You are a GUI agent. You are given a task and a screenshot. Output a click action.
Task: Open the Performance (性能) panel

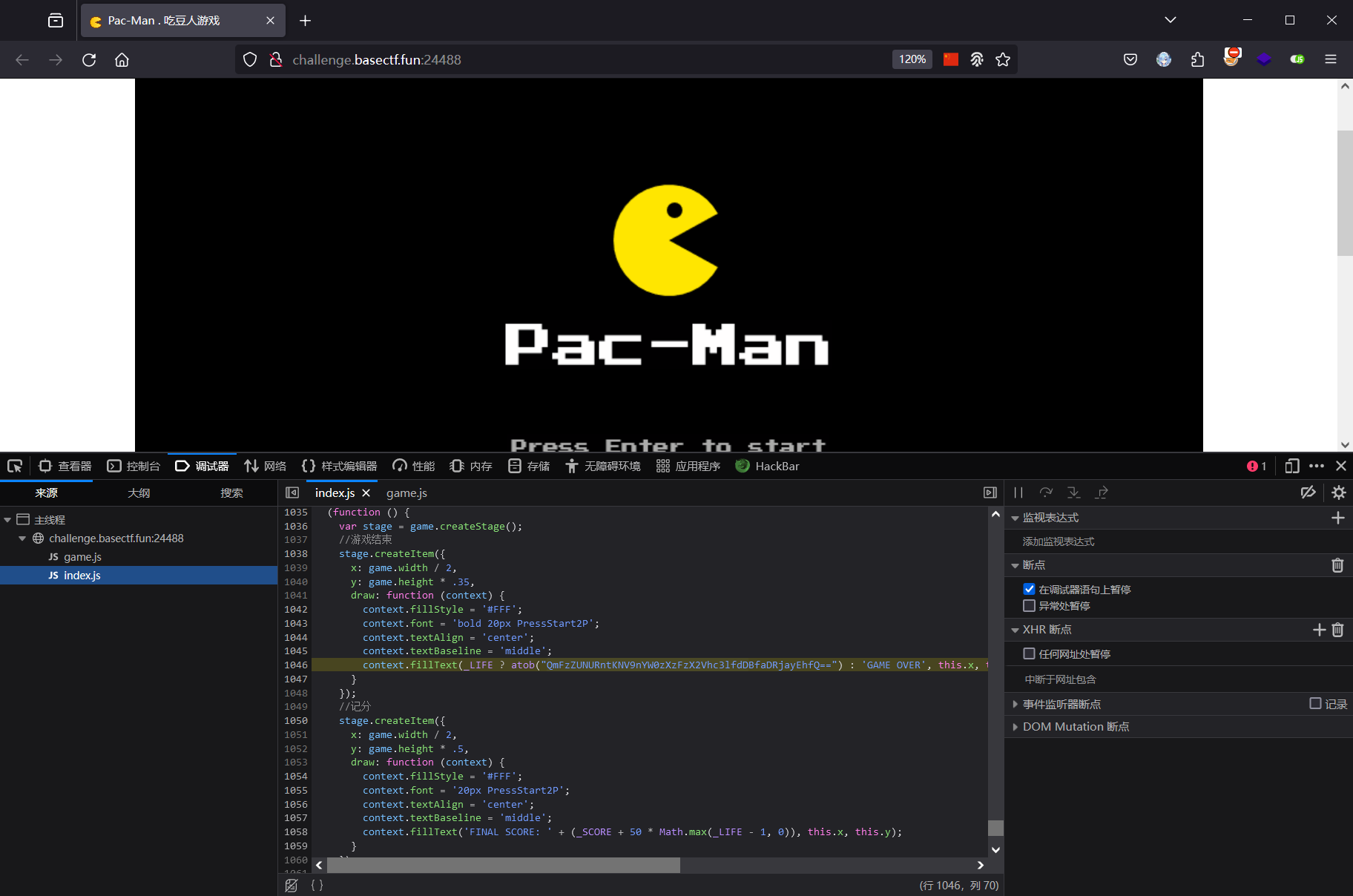click(x=414, y=466)
